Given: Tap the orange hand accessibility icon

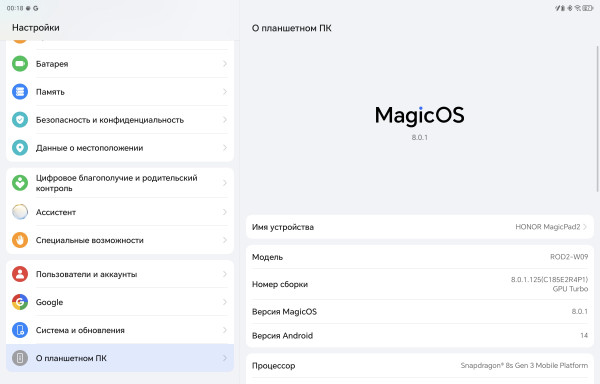Looking at the screenshot, I should click(x=20, y=240).
